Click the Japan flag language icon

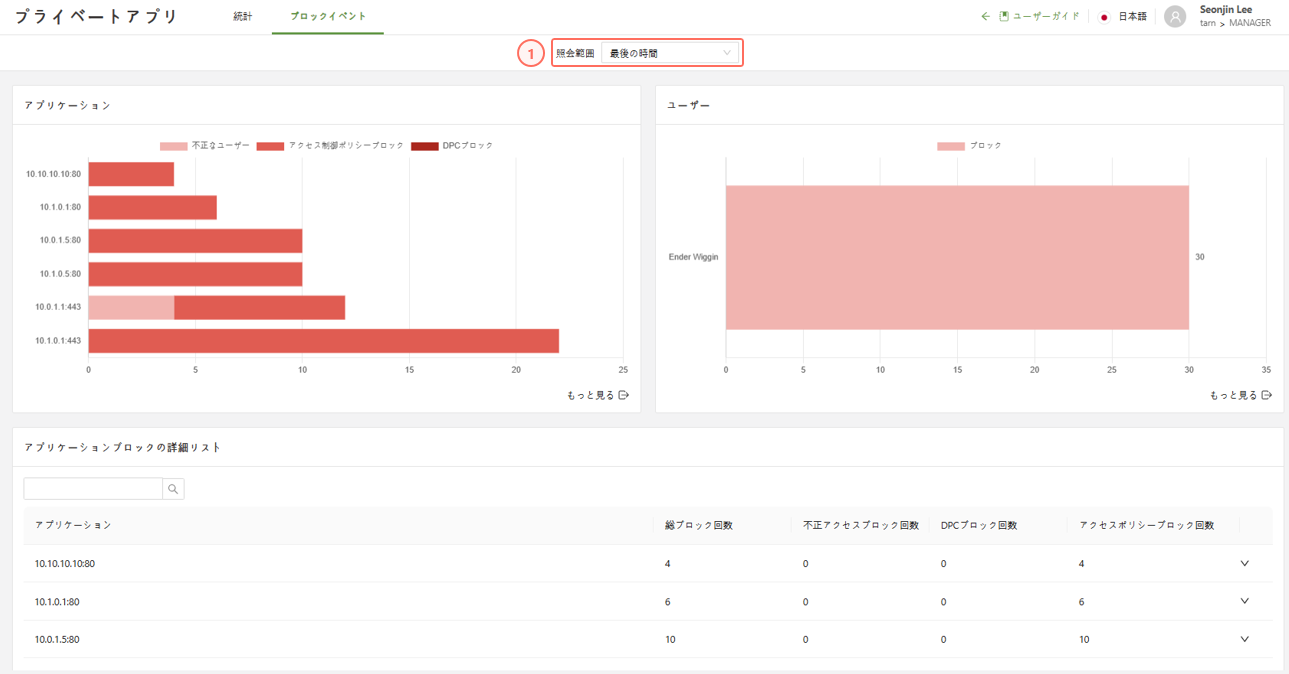[x=1104, y=17]
